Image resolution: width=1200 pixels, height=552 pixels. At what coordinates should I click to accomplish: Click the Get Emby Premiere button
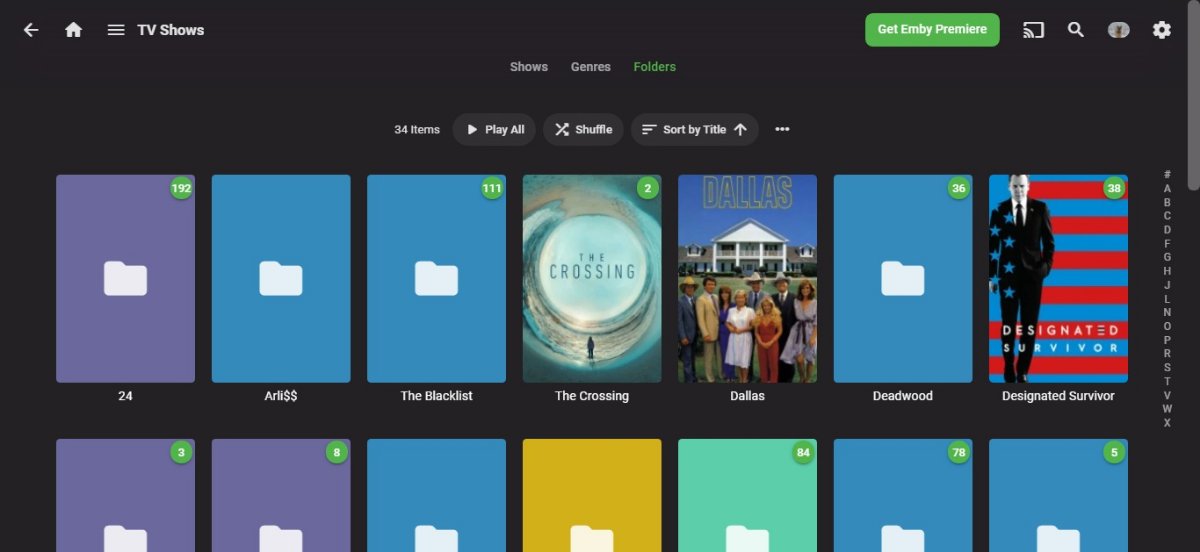coord(932,29)
